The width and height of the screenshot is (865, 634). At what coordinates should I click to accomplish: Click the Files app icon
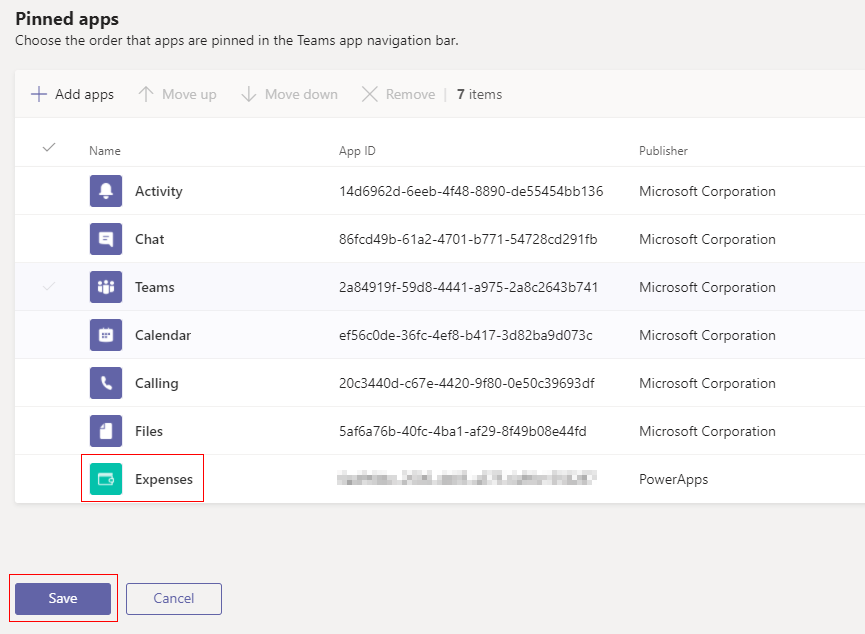[106, 431]
